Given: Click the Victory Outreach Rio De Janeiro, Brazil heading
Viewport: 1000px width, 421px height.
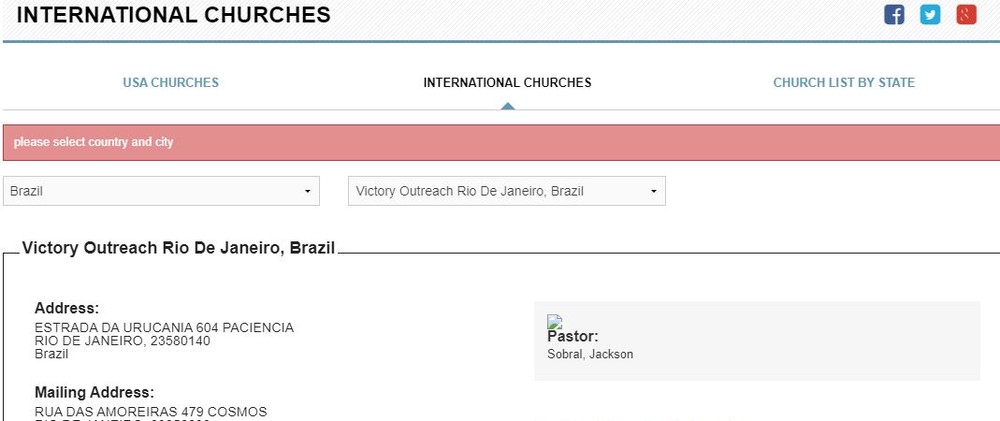Looking at the screenshot, I should point(179,248).
